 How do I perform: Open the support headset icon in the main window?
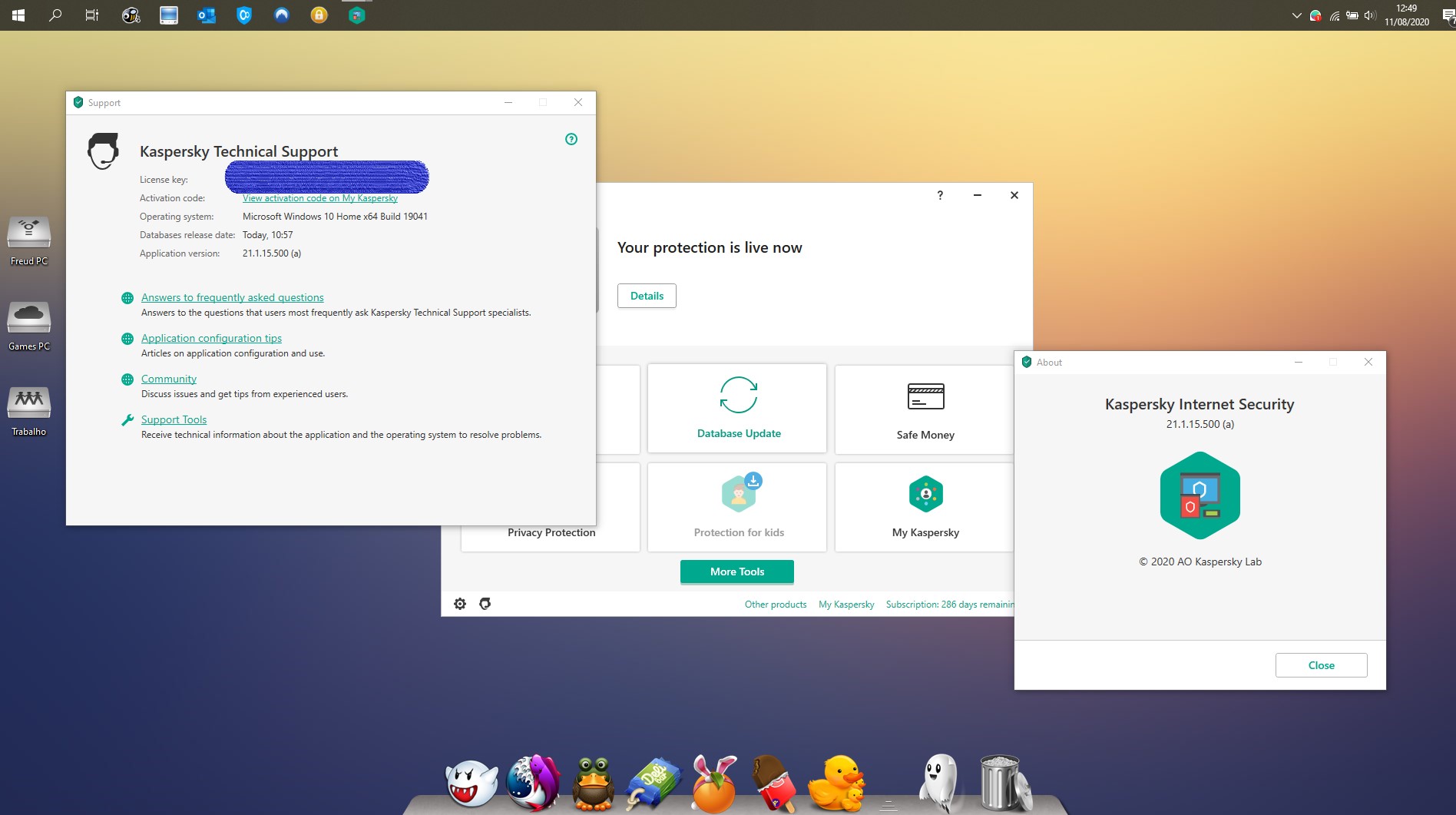(x=485, y=604)
